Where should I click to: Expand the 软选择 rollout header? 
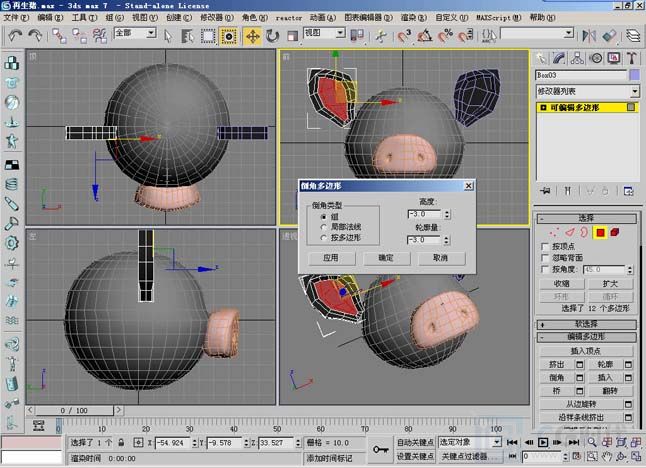click(587, 325)
